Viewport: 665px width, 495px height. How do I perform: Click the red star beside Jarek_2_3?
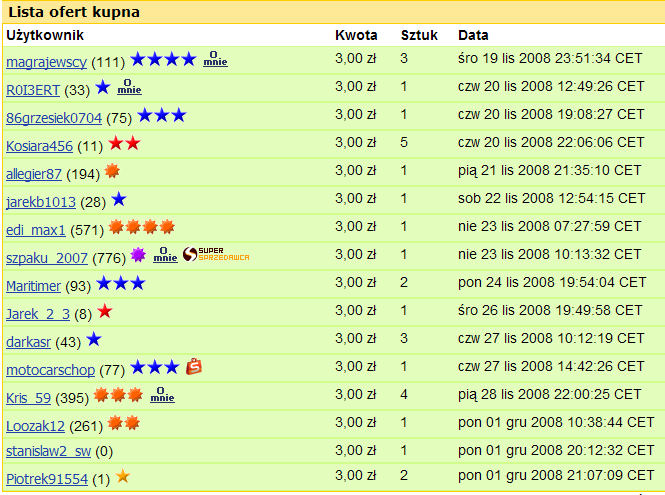pyautogui.click(x=105, y=311)
